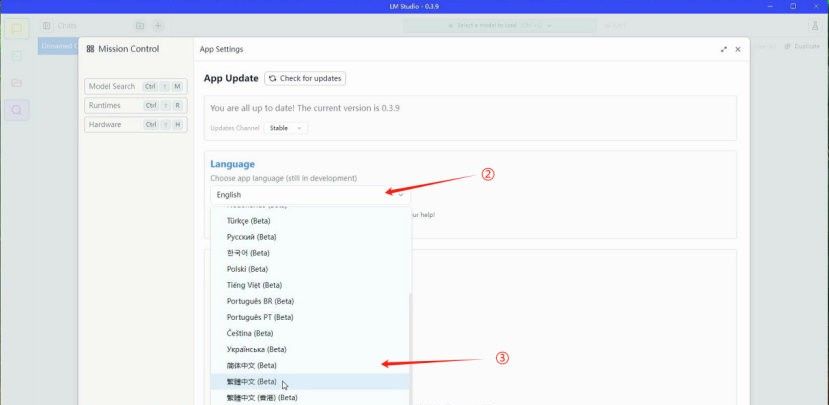Click the flask icon at top right
This screenshot has width=829, height=405.
(814, 25)
